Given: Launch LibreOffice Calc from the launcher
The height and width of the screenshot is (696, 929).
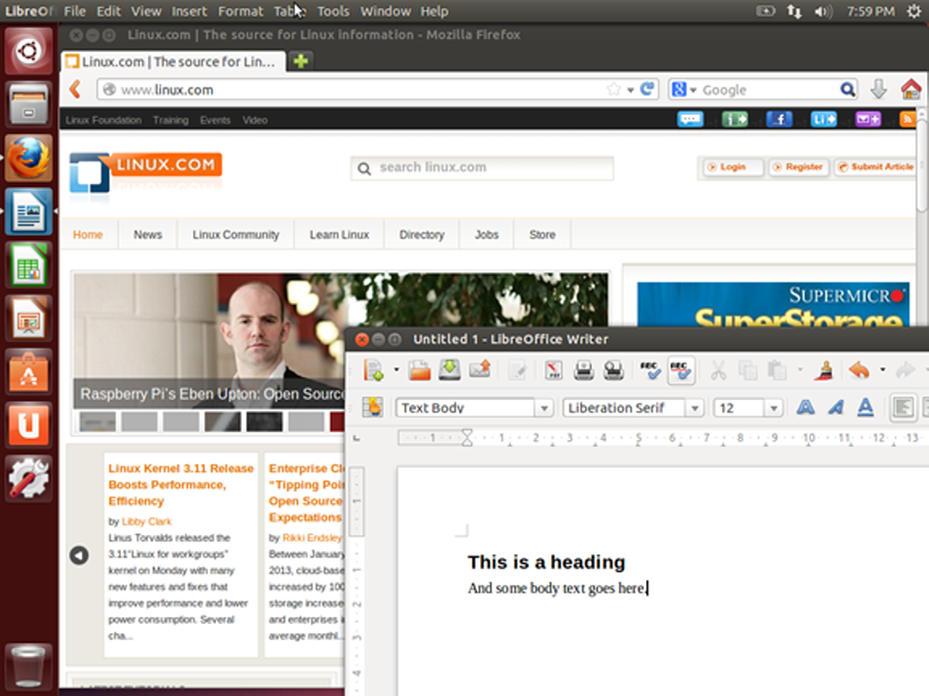Looking at the screenshot, I should (x=28, y=265).
